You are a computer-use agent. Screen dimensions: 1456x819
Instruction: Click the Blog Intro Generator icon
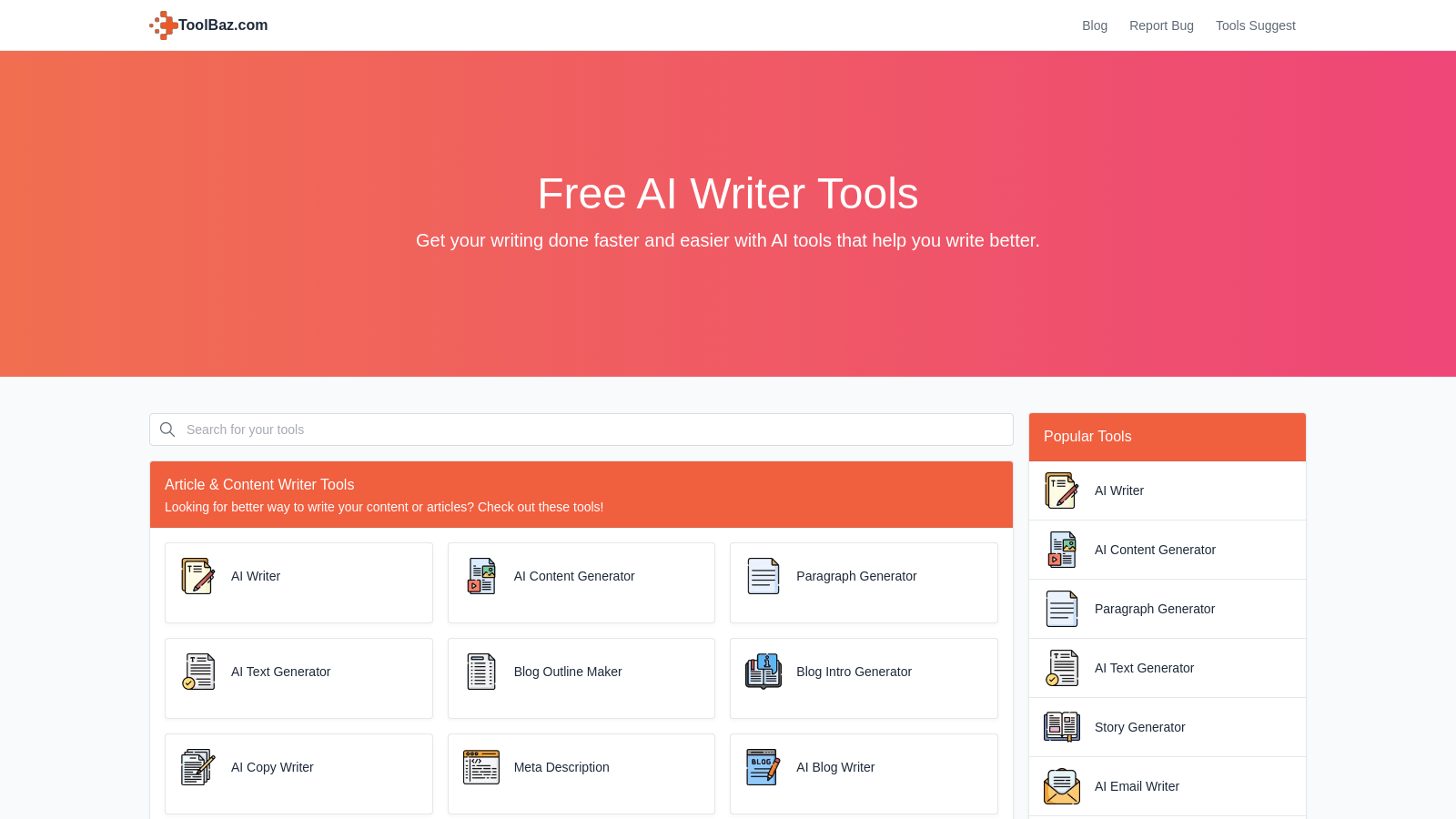(x=763, y=672)
